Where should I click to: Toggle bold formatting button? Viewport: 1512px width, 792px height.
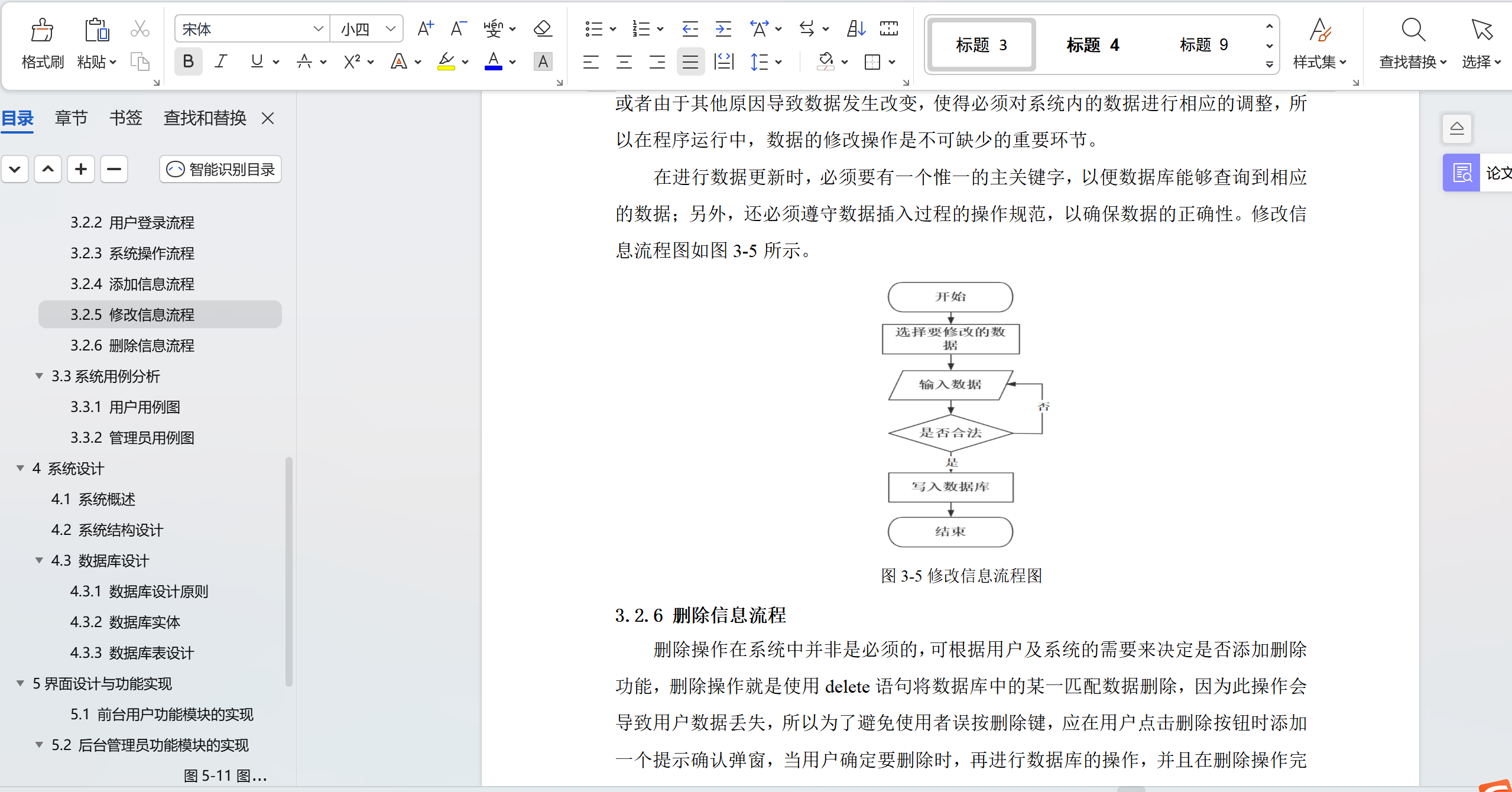point(188,61)
